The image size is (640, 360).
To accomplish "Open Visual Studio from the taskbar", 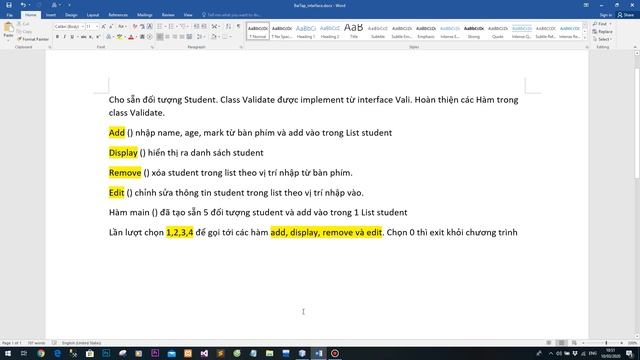I will point(204,353).
